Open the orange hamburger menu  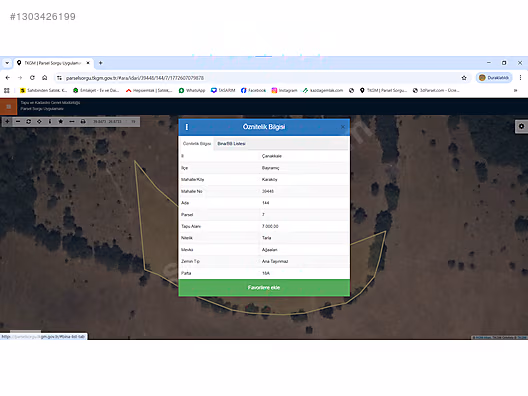[x=9, y=107]
